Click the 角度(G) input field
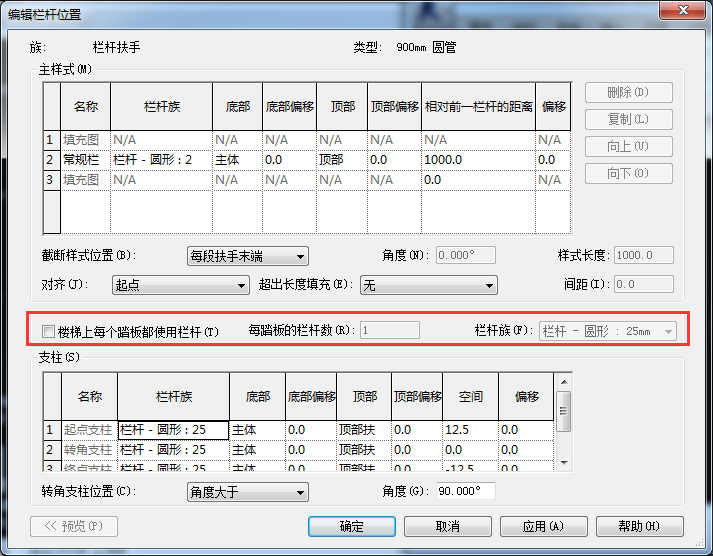The width and height of the screenshot is (713, 556). [465, 492]
